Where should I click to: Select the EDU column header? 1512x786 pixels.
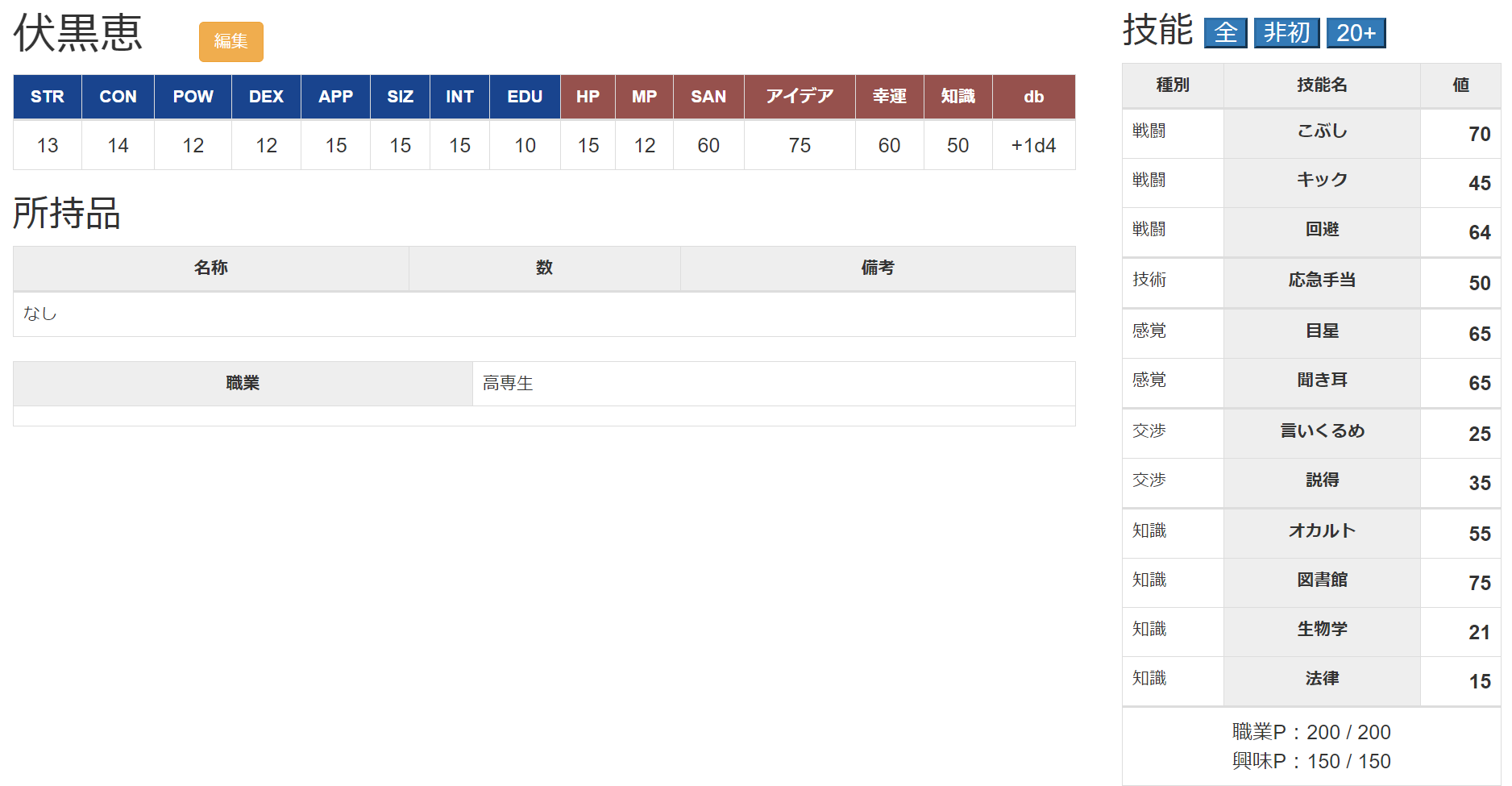click(x=525, y=97)
